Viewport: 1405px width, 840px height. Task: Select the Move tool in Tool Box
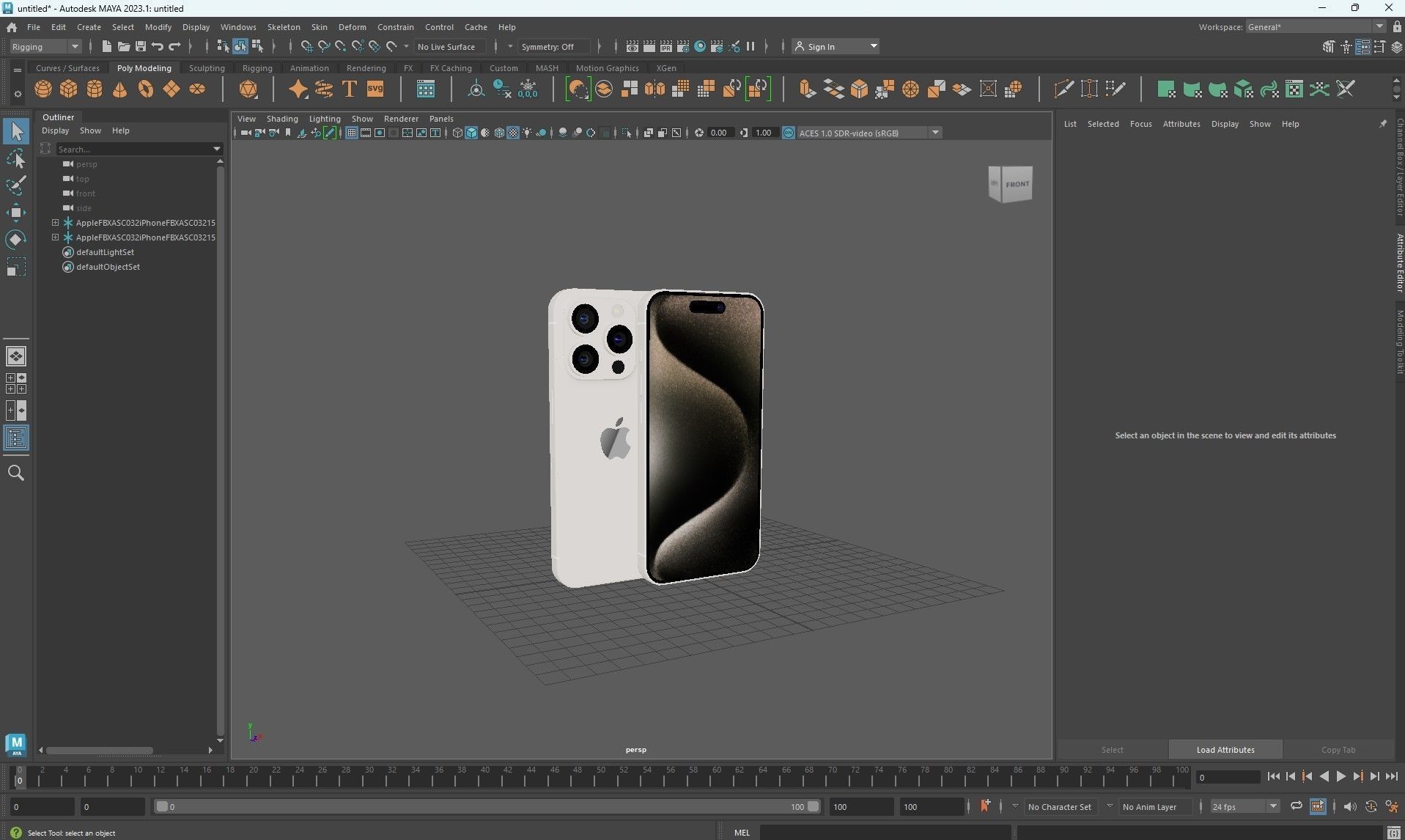pyautogui.click(x=16, y=213)
